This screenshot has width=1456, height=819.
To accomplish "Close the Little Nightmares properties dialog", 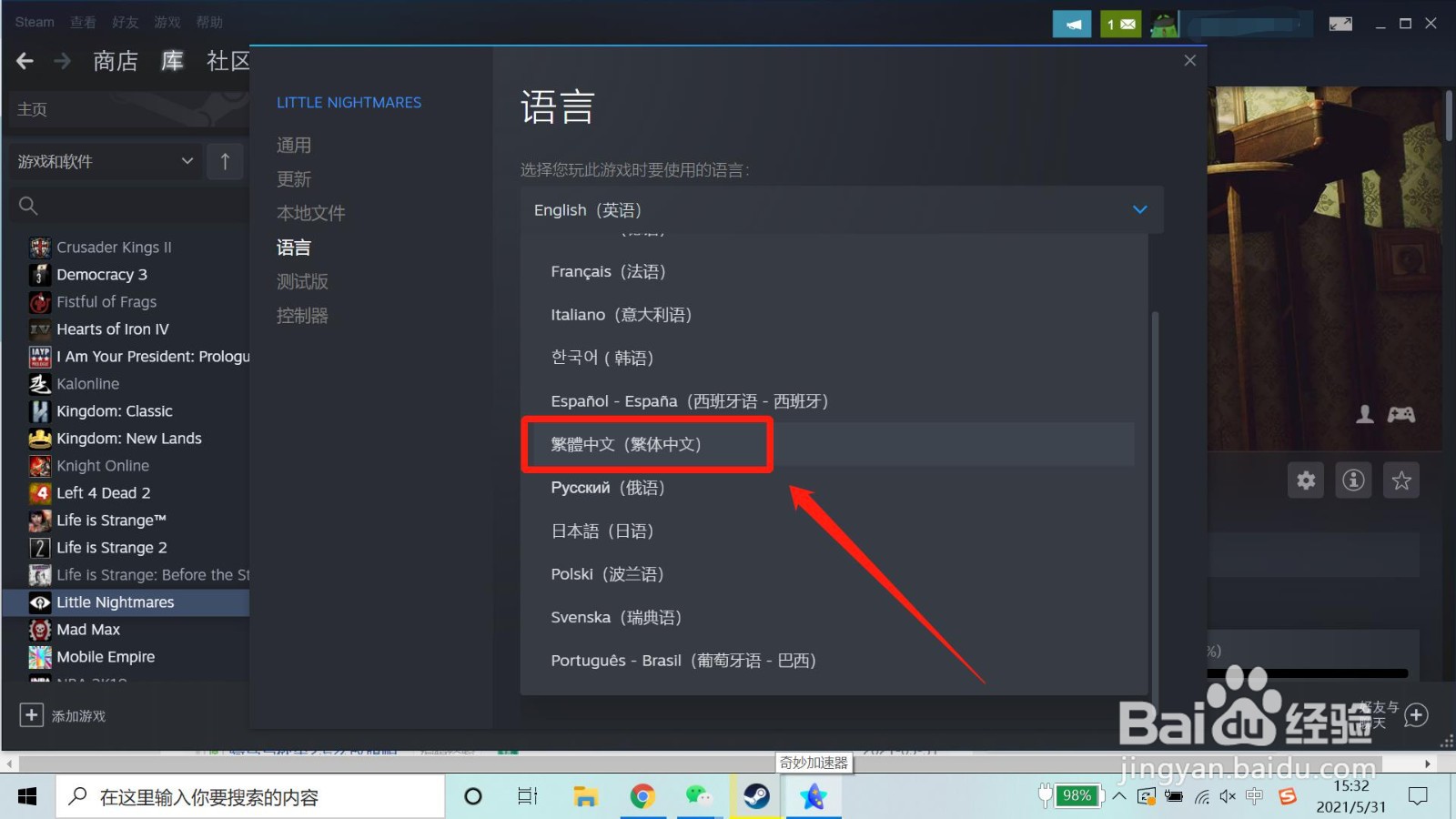I will click(1189, 60).
